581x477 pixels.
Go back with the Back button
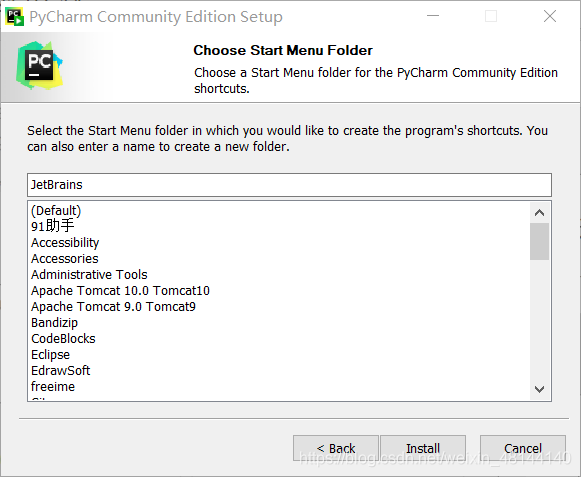tap(336, 448)
